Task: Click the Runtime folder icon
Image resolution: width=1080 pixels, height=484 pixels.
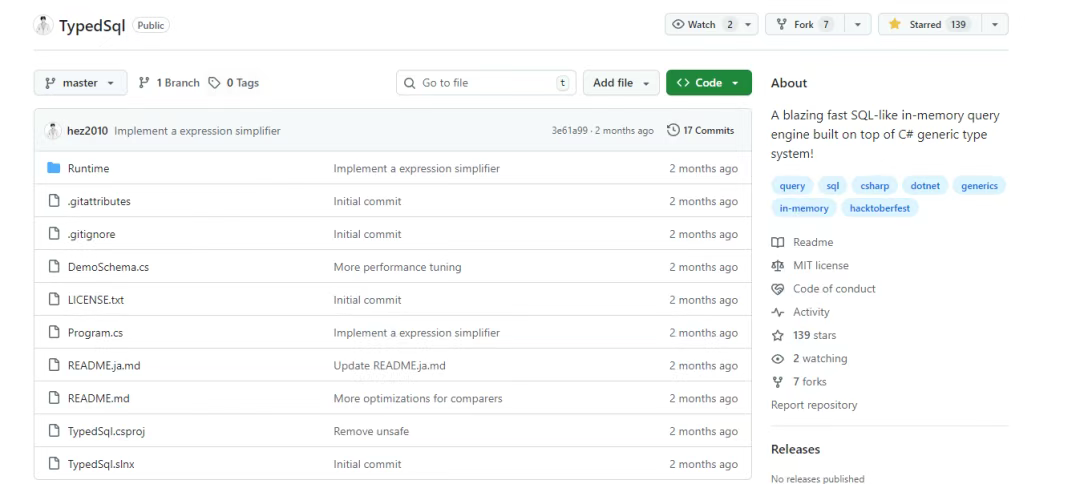Action: (x=54, y=168)
